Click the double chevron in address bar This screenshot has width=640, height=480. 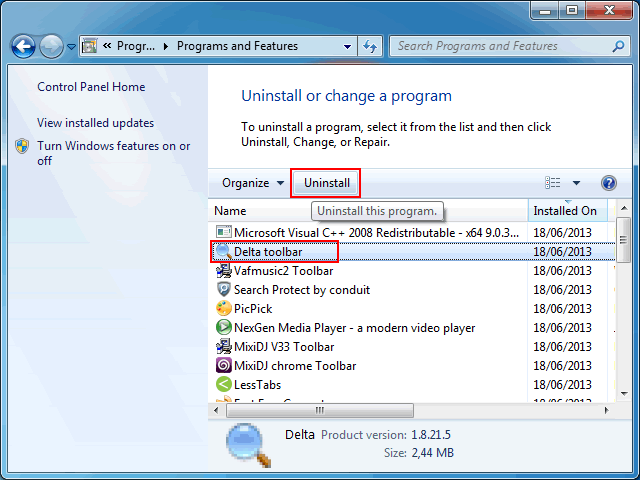pyautogui.click(x=107, y=46)
